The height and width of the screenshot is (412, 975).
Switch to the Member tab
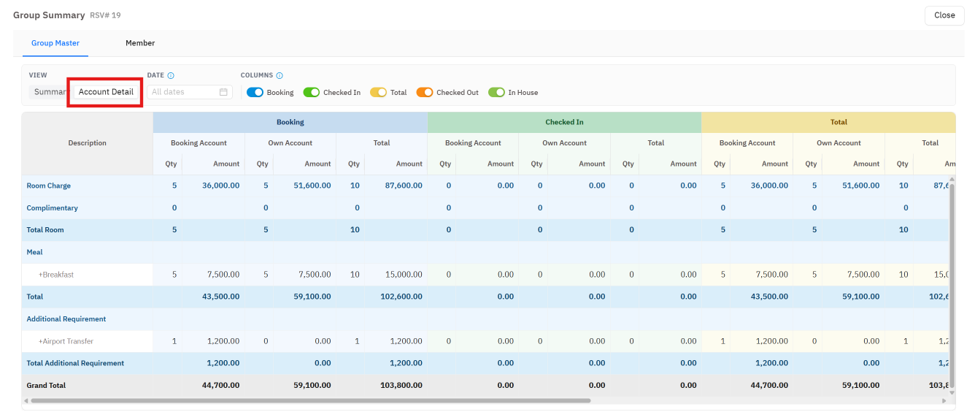[140, 43]
